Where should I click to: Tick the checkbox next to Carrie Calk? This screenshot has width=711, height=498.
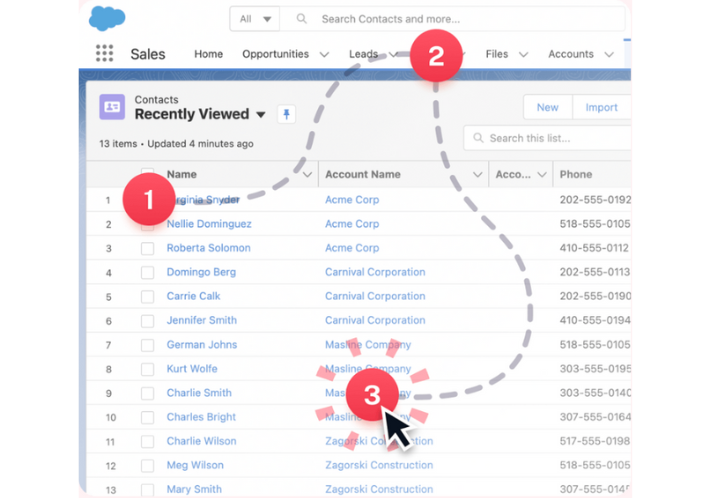click(x=147, y=297)
